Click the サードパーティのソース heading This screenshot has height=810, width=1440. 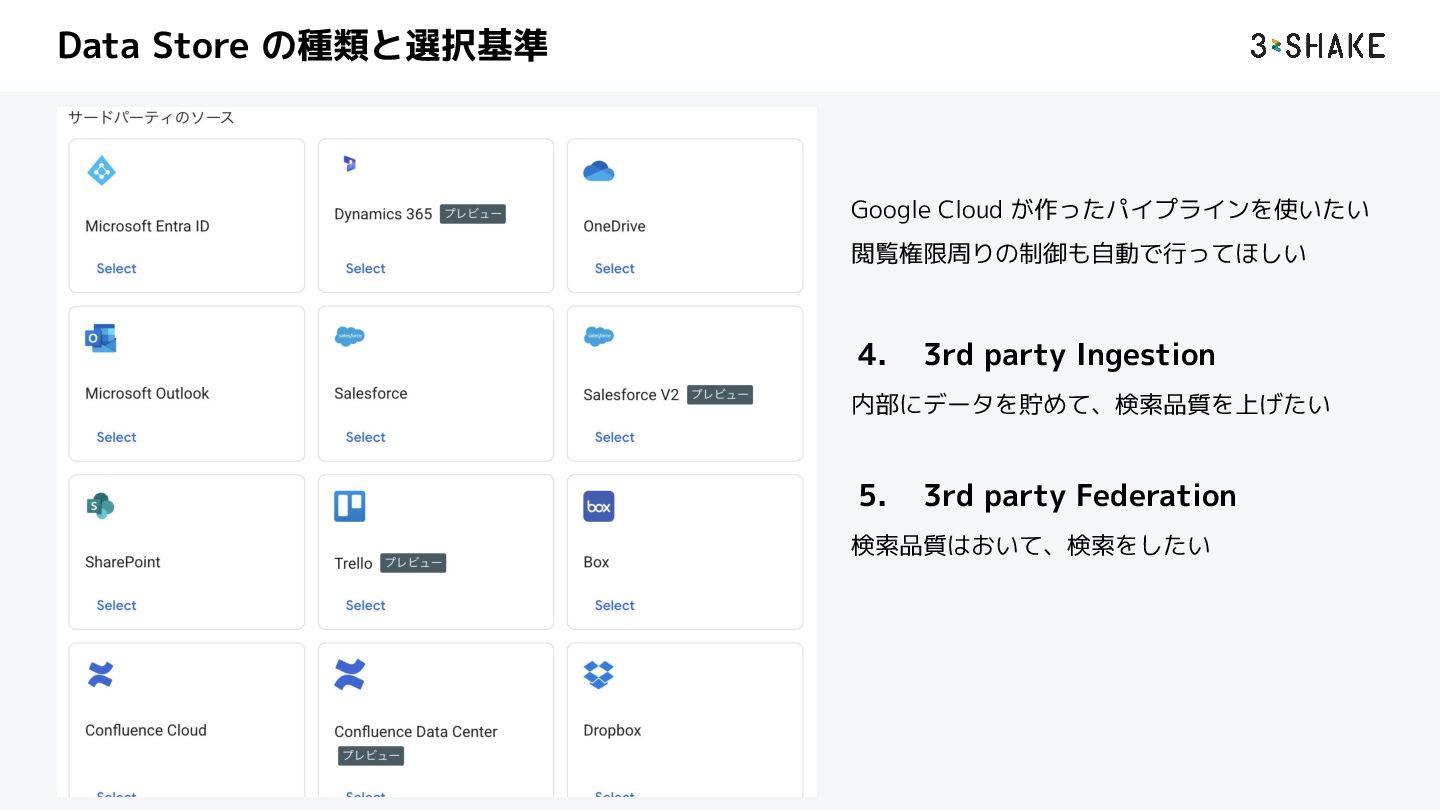151,117
